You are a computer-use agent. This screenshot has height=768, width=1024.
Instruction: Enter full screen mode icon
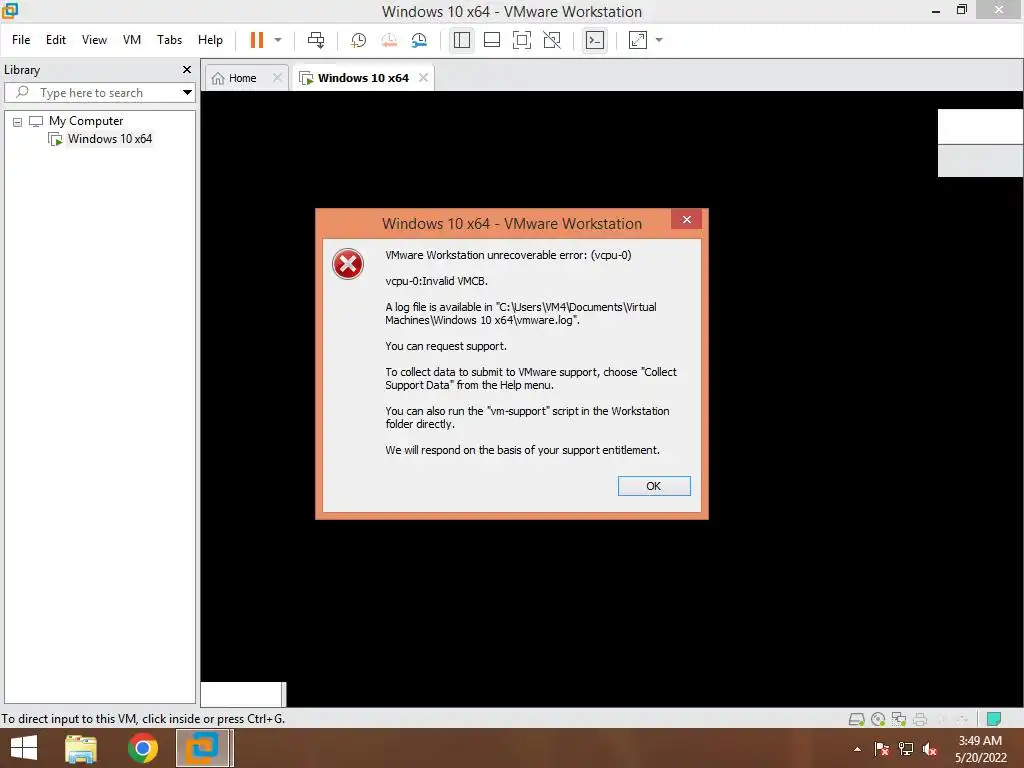coord(522,40)
